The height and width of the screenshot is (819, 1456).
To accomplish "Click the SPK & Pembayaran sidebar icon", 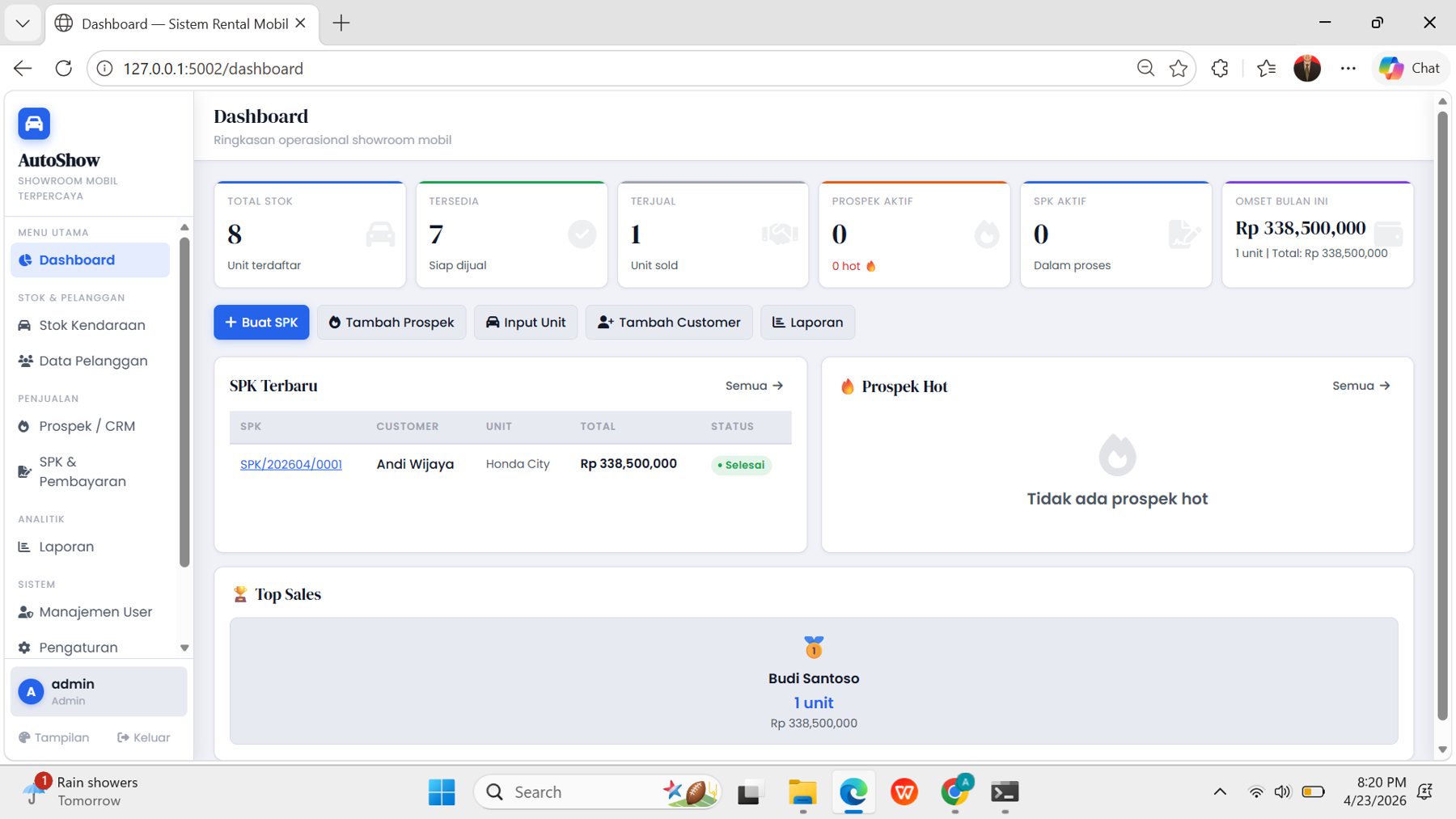I will tap(24, 471).
